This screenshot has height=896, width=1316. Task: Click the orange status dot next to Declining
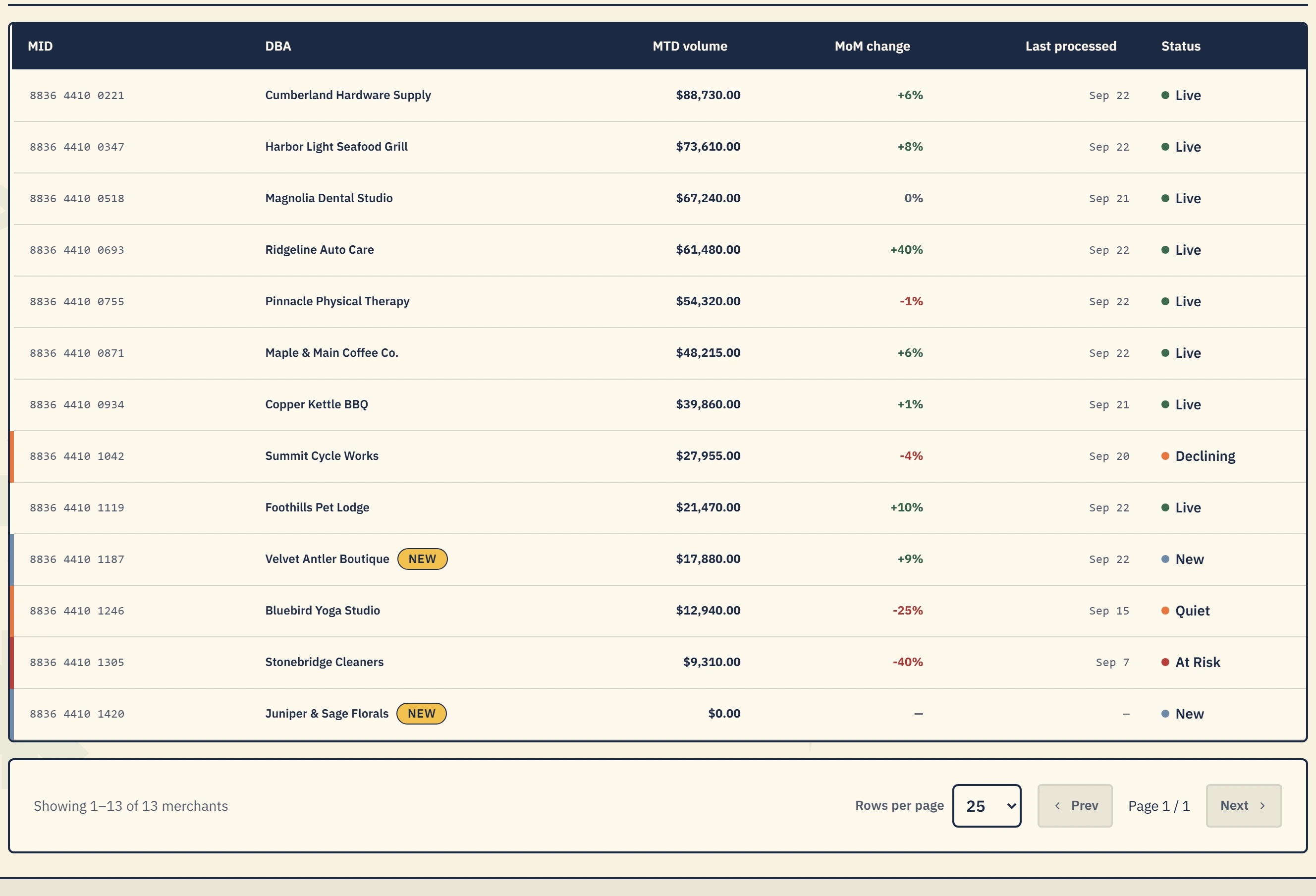click(x=1165, y=456)
